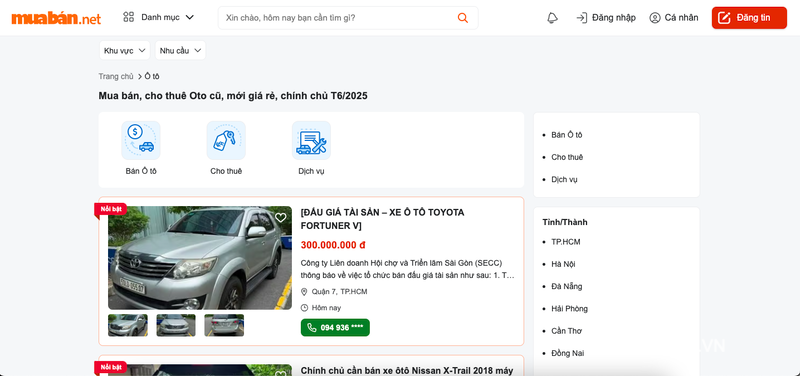
Task: Expand the Nhu cầu filter dropdown
Action: (181, 51)
